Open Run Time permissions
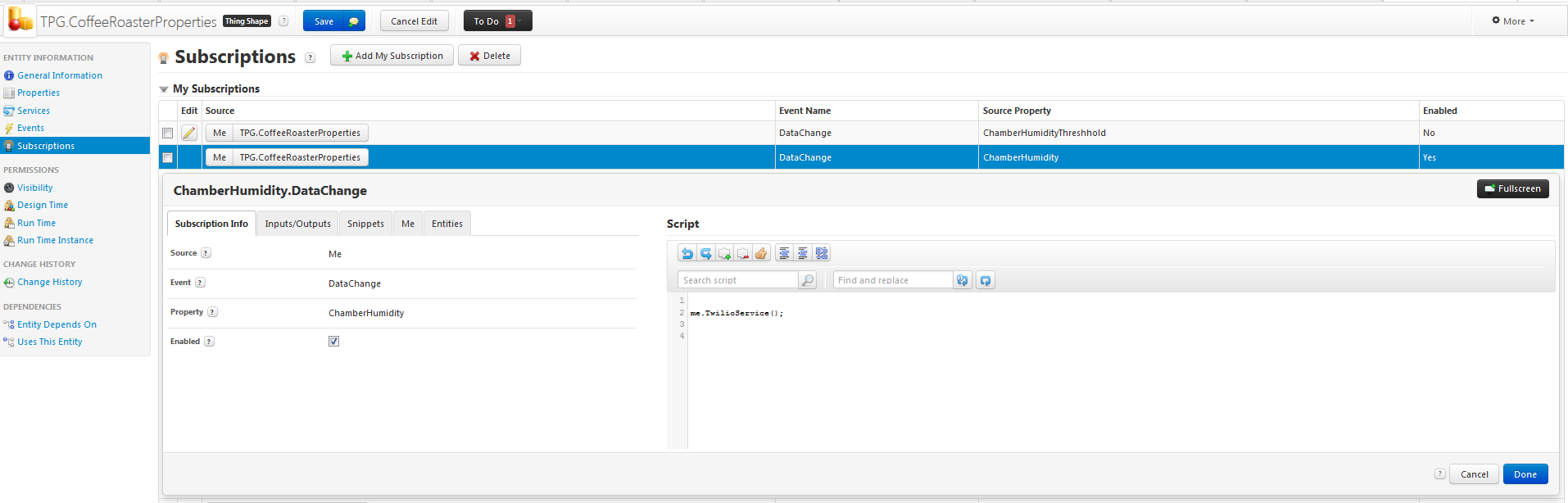This screenshot has width=1568, height=503. 37,223
